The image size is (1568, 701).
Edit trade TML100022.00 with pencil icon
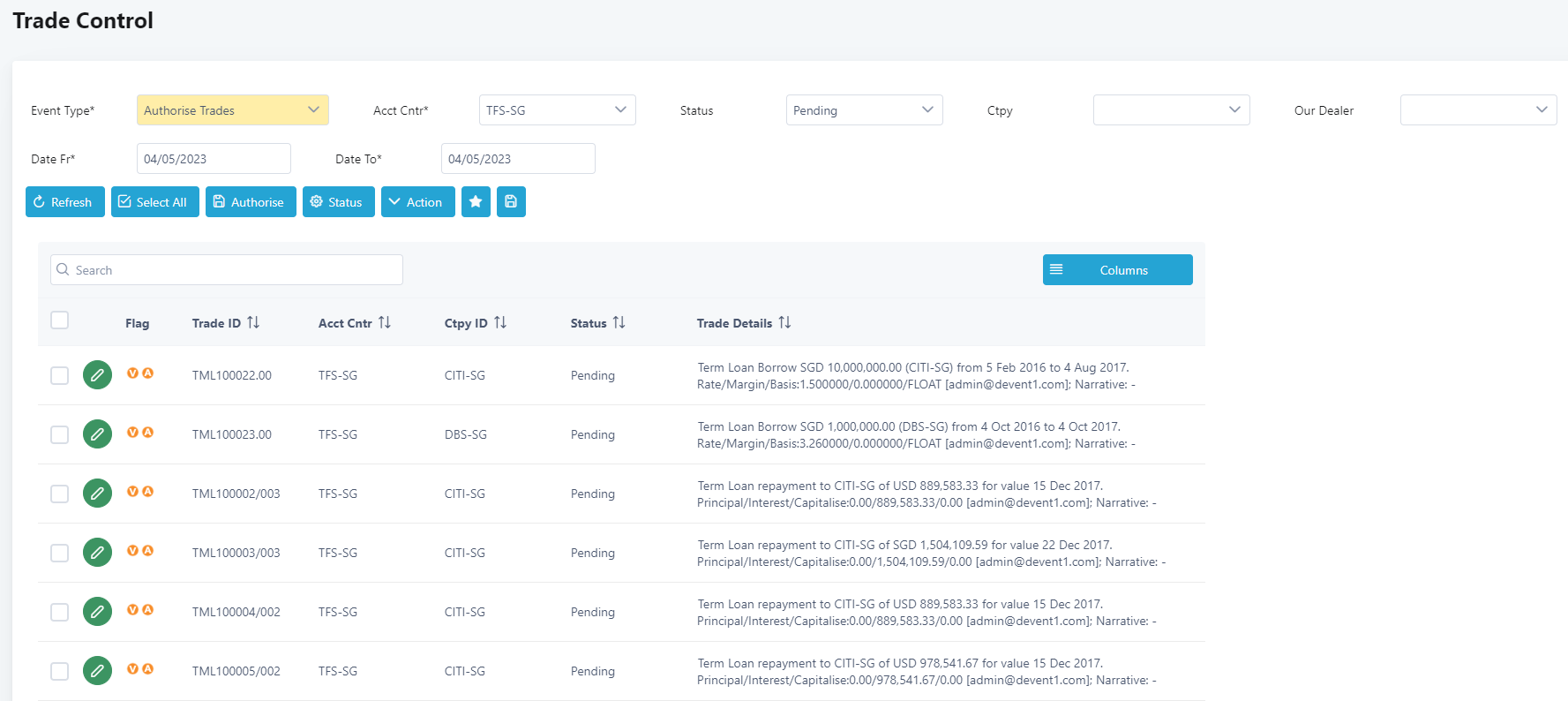pos(97,375)
